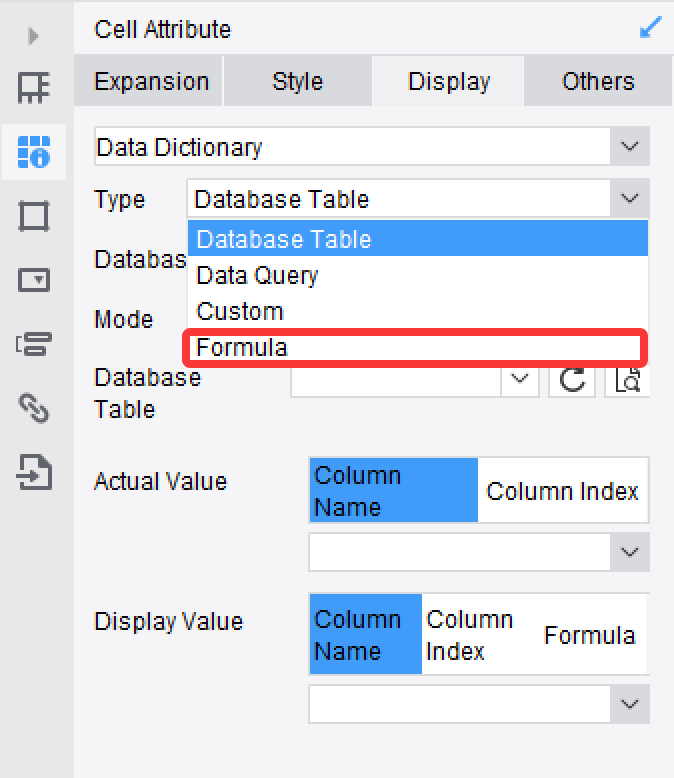The width and height of the screenshot is (674, 778).
Task: Click the Display Value label
Action: (x=169, y=621)
